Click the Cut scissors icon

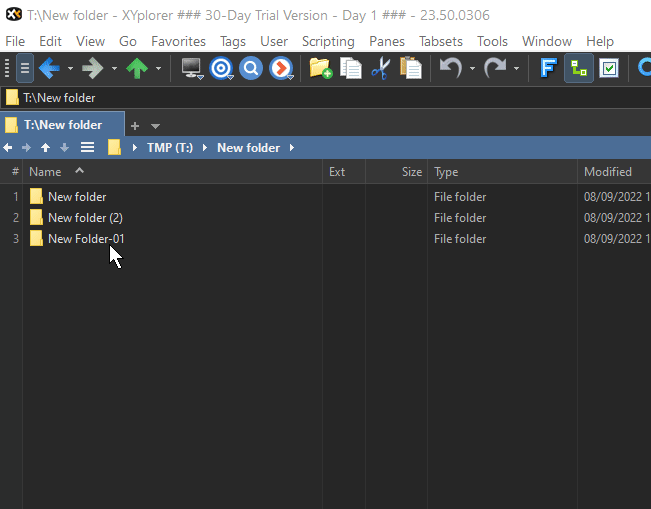point(380,68)
